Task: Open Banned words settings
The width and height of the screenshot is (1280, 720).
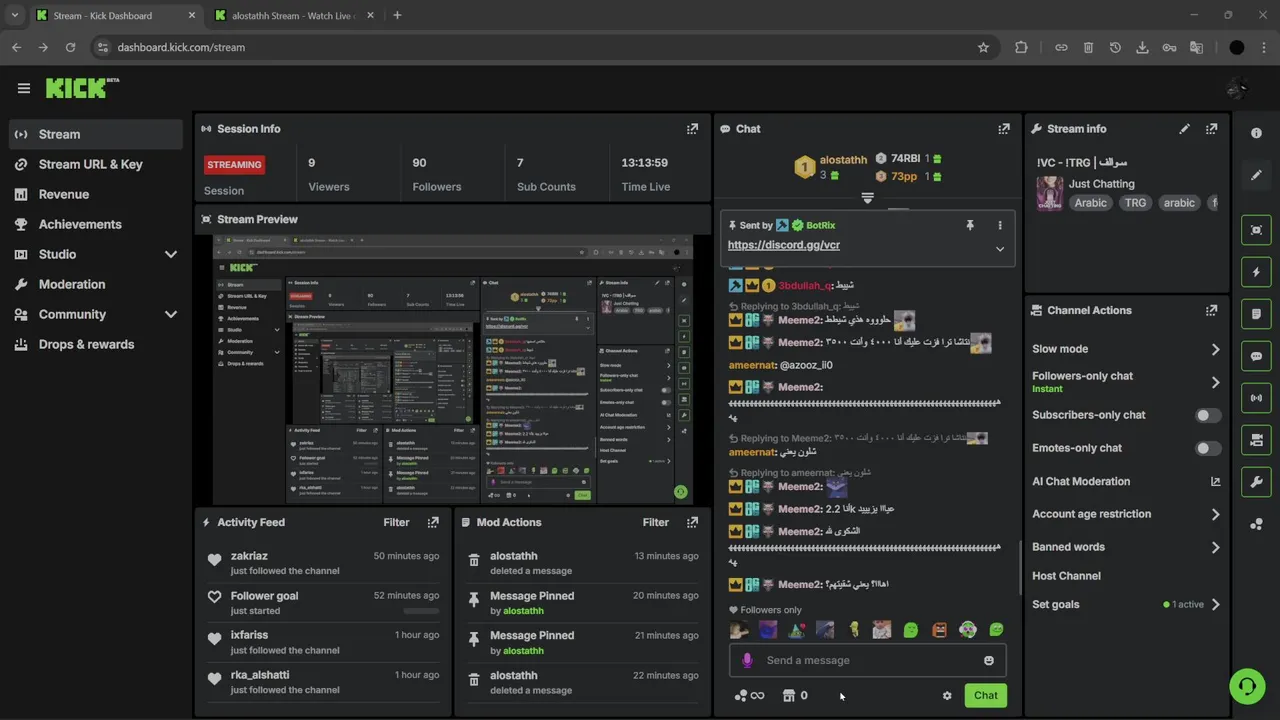Action: pyautogui.click(x=1126, y=547)
